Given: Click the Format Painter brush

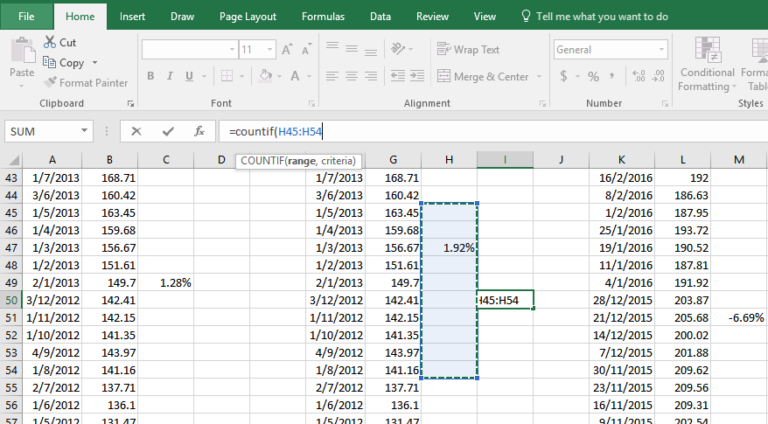Looking at the screenshot, I should [50, 83].
